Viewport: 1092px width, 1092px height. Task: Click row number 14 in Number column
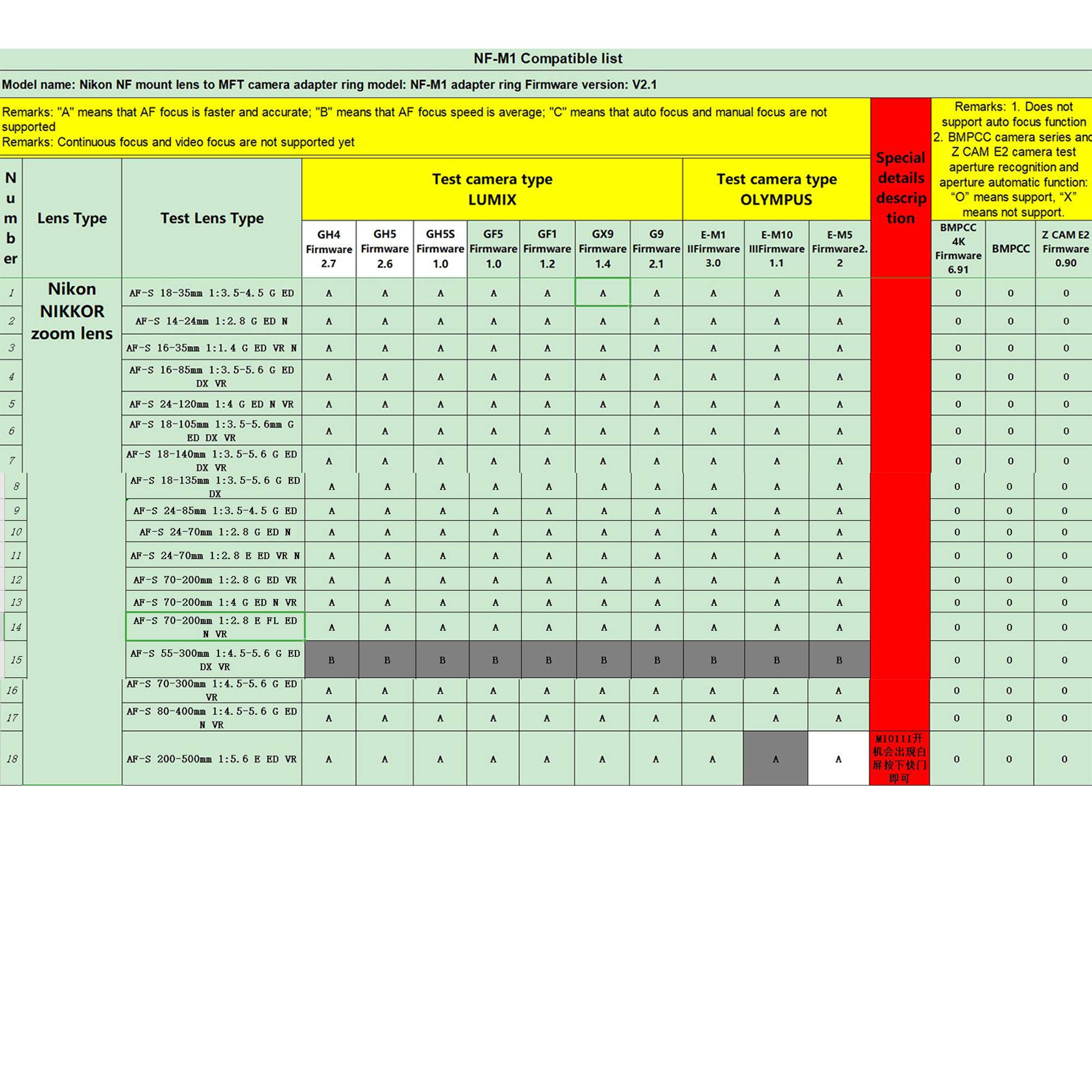[16, 627]
